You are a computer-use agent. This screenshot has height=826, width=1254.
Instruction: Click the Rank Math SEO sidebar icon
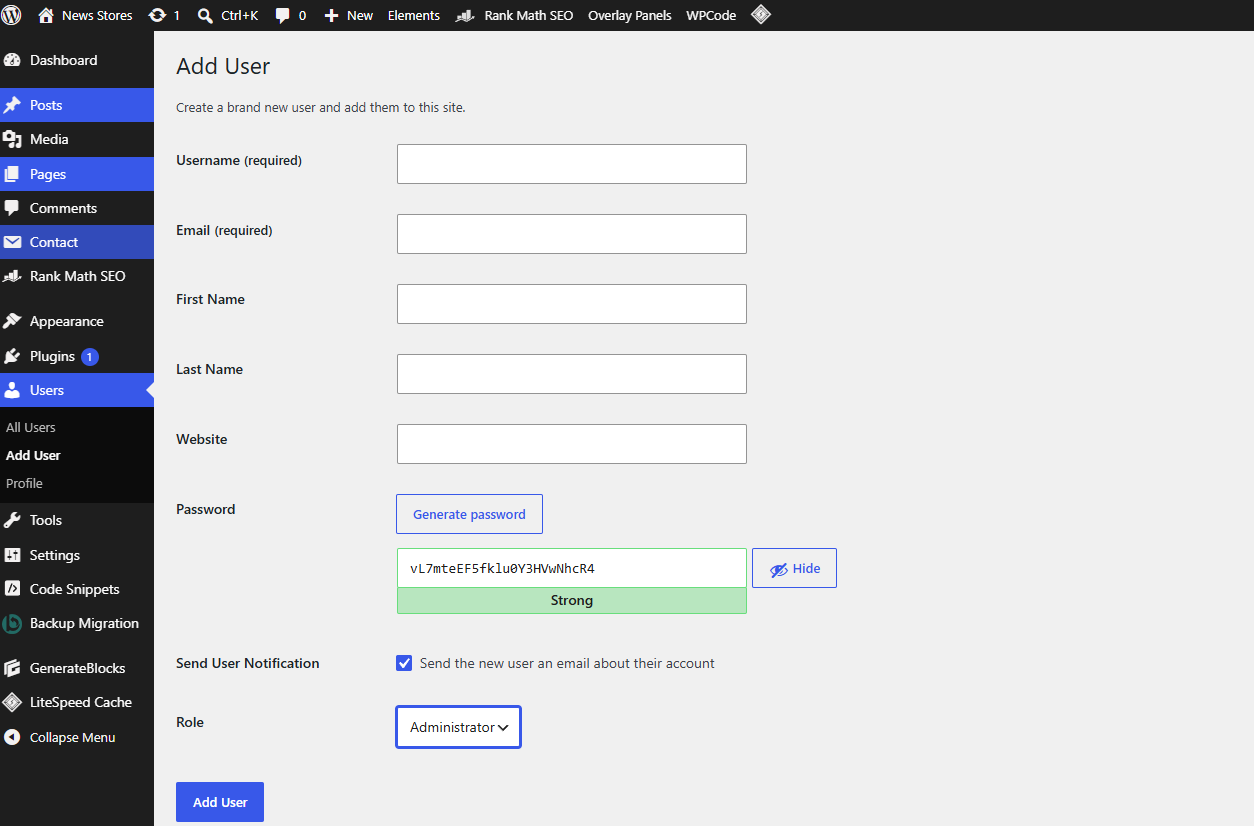tap(12, 276)
